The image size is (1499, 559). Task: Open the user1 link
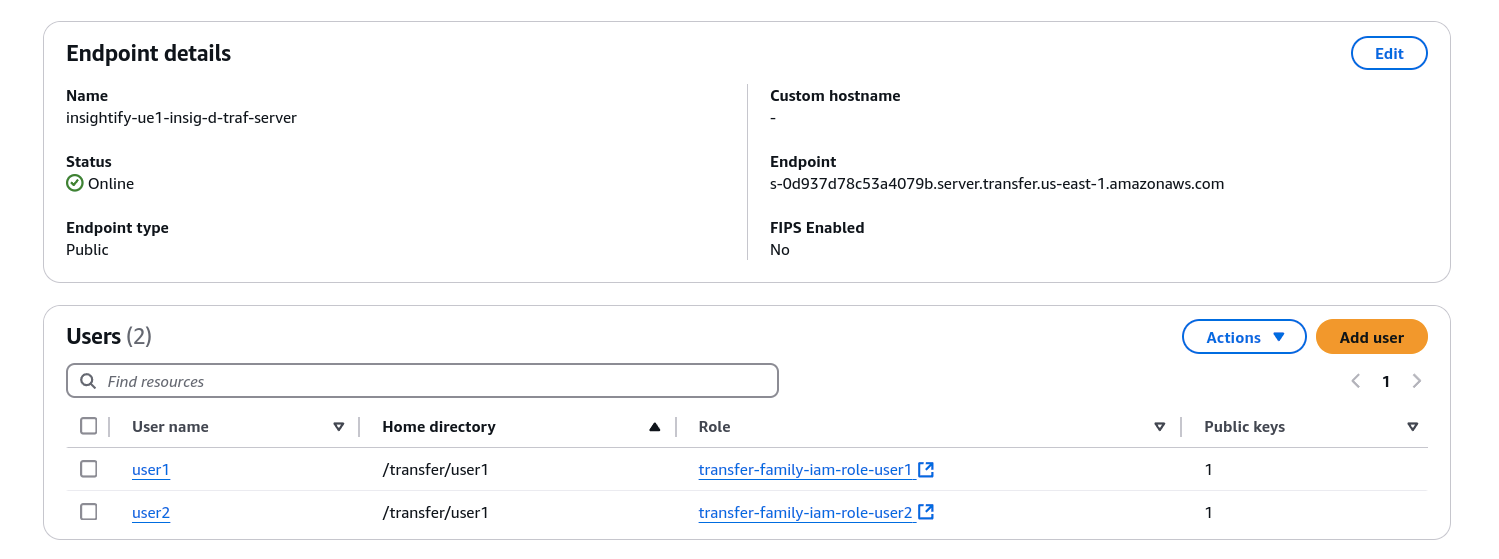click(x=151, y=470)
